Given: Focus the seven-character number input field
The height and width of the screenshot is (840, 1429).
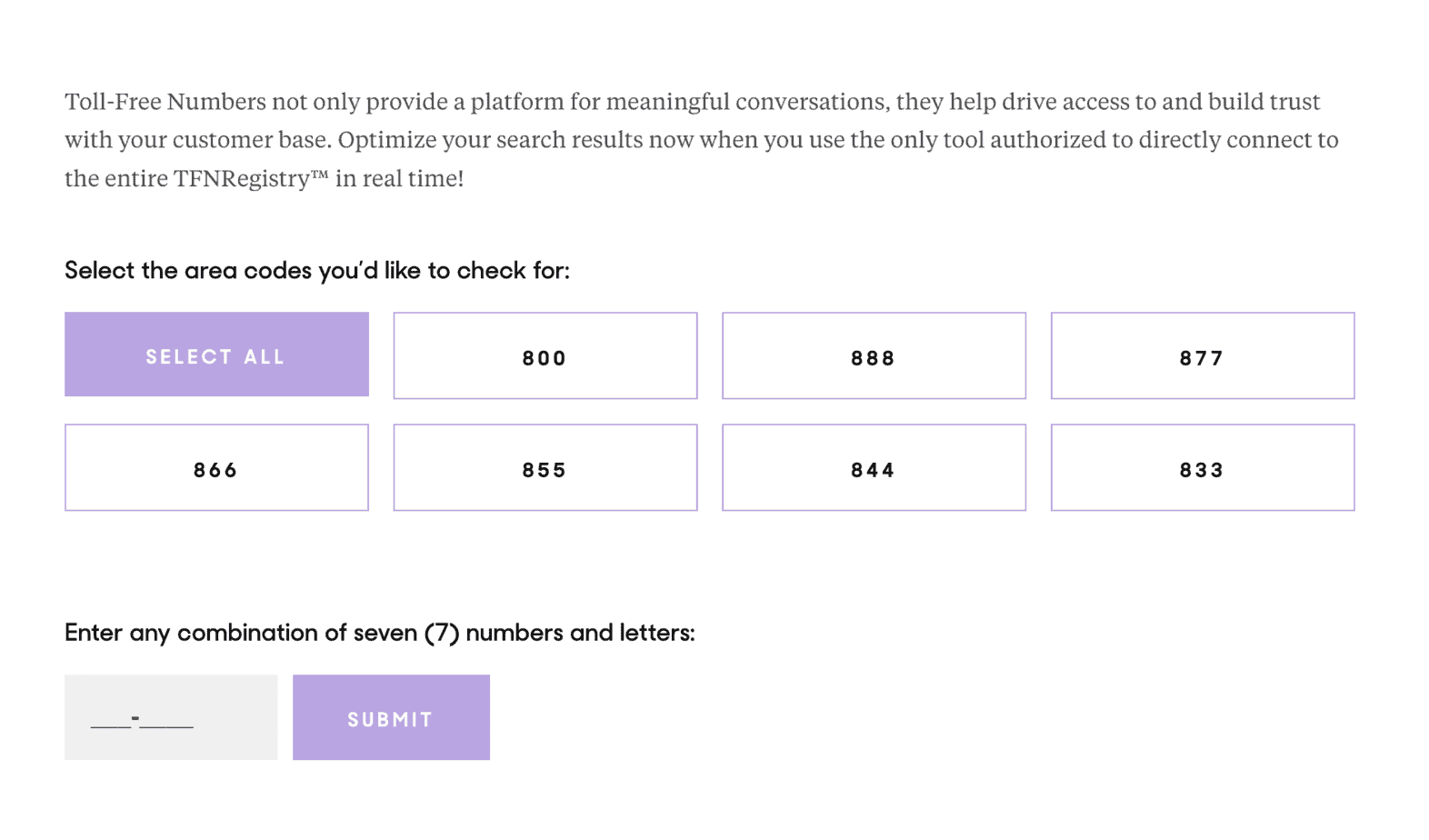Looking at the screenshot, I should pyautogui.click(x=171, y=717).
